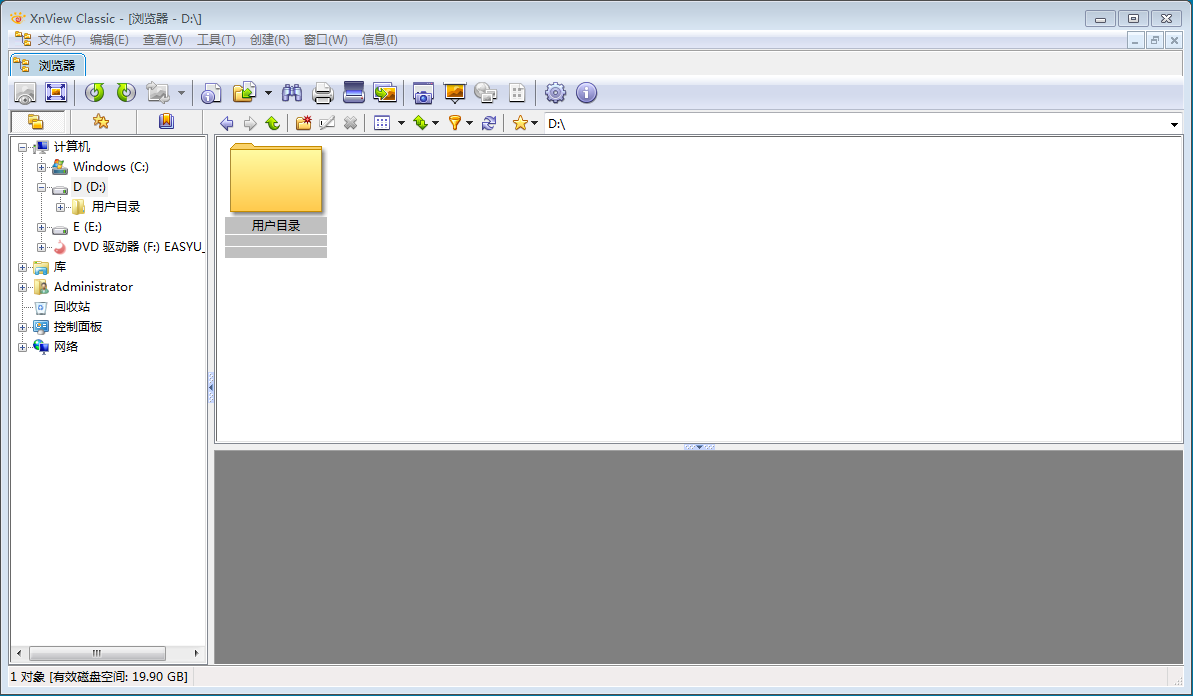Expand the Windows (C:) tree node

pyautogui.click(x=42, y=167)
